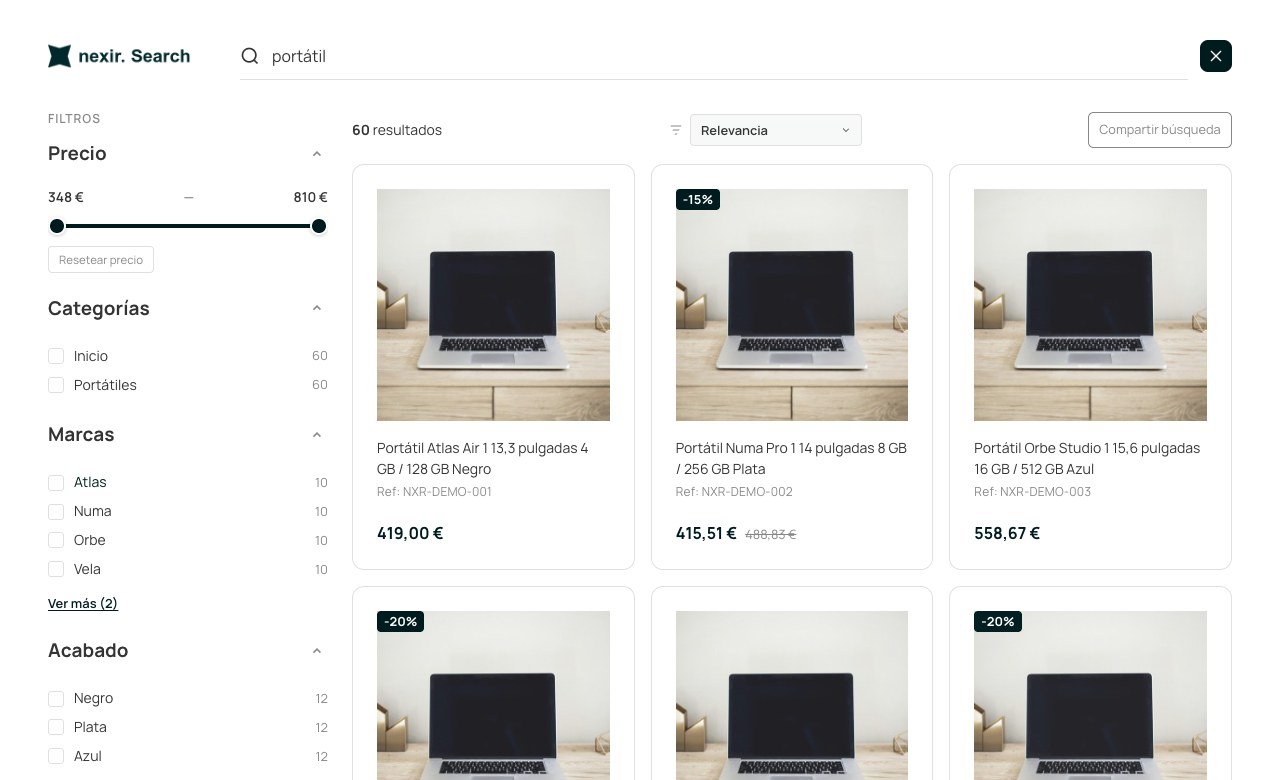Click Compartir búsqueda button
This screenshot has height=780, width=1280.
click(x=1160, y=130)
